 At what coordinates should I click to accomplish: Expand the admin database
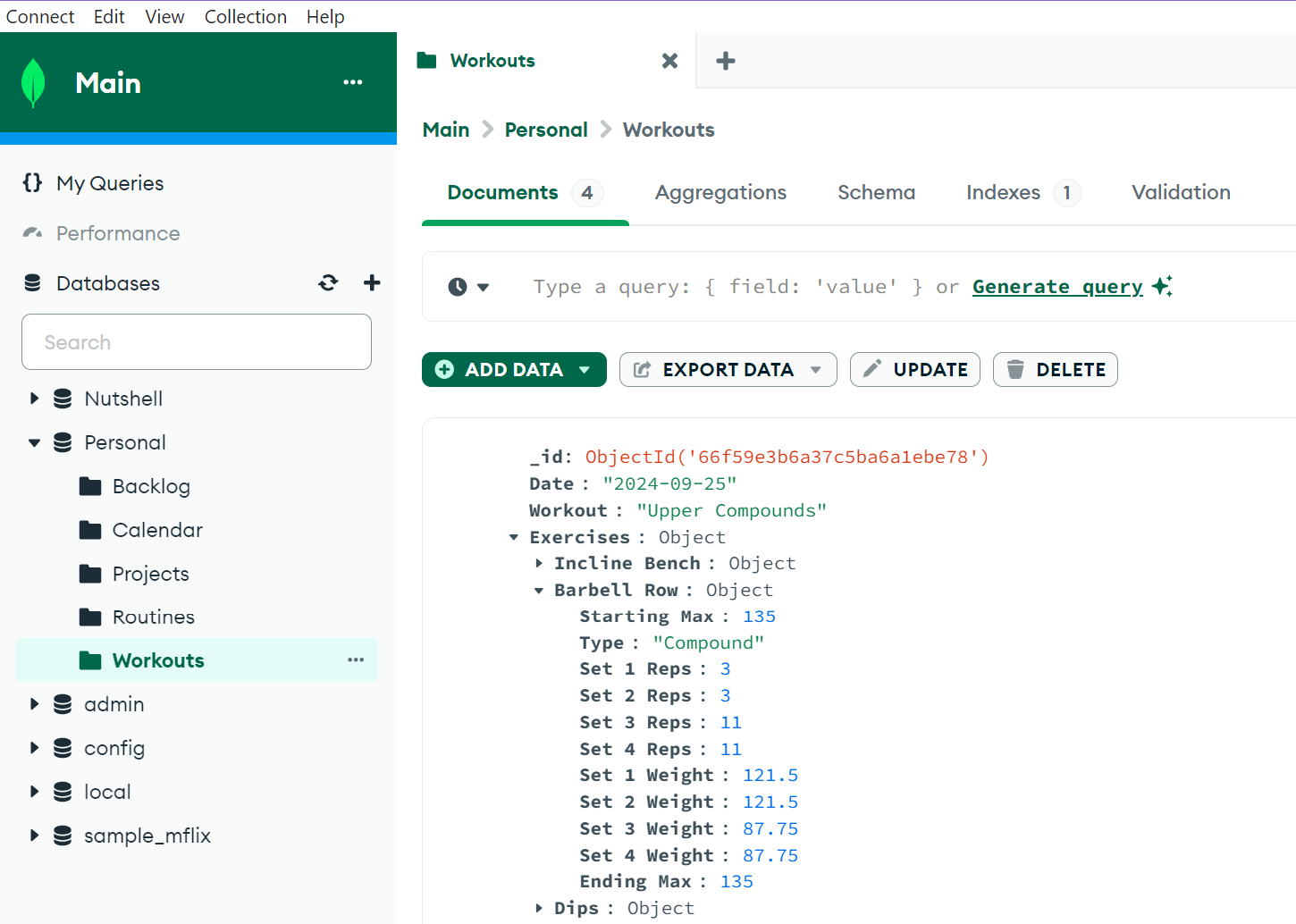tap(34, 704)
